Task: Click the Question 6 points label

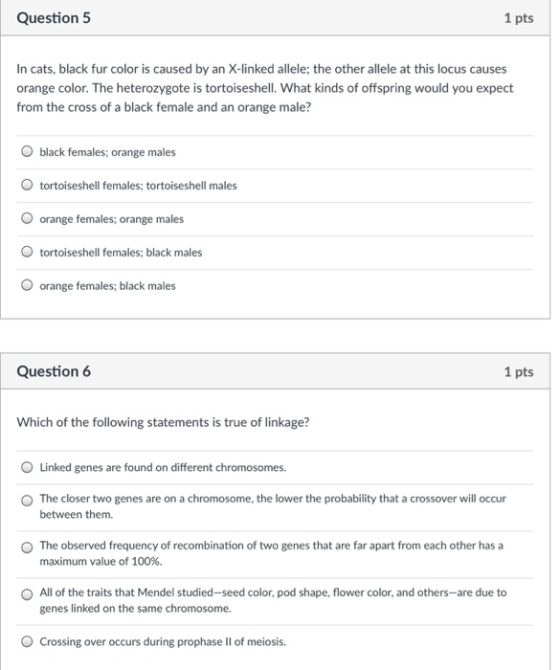Action: tap(519, 371)
